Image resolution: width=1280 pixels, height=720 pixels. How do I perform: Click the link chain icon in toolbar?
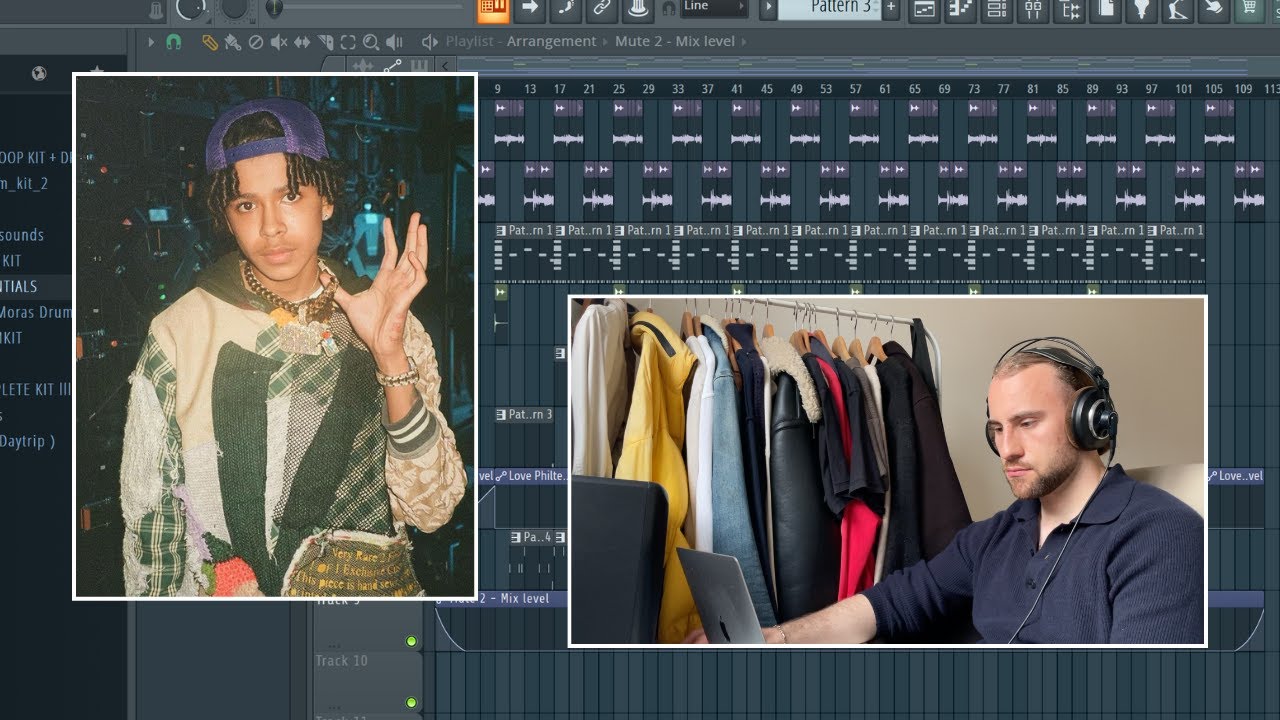[x=601, y=9]
